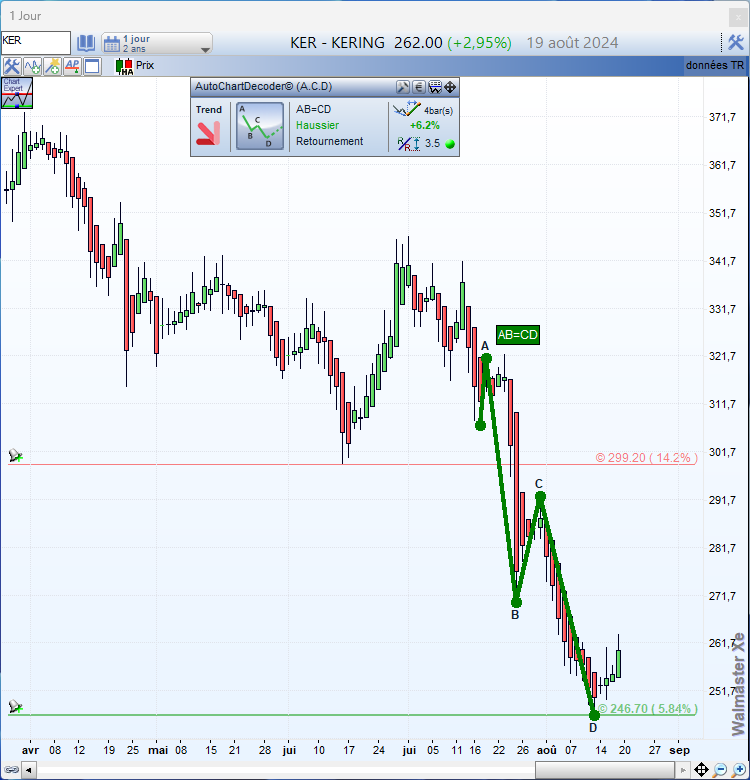Click the alert bell on 299.20 line
Image resolution: width=750 pixels, height=780 pixels.
[x=15, y=455]
